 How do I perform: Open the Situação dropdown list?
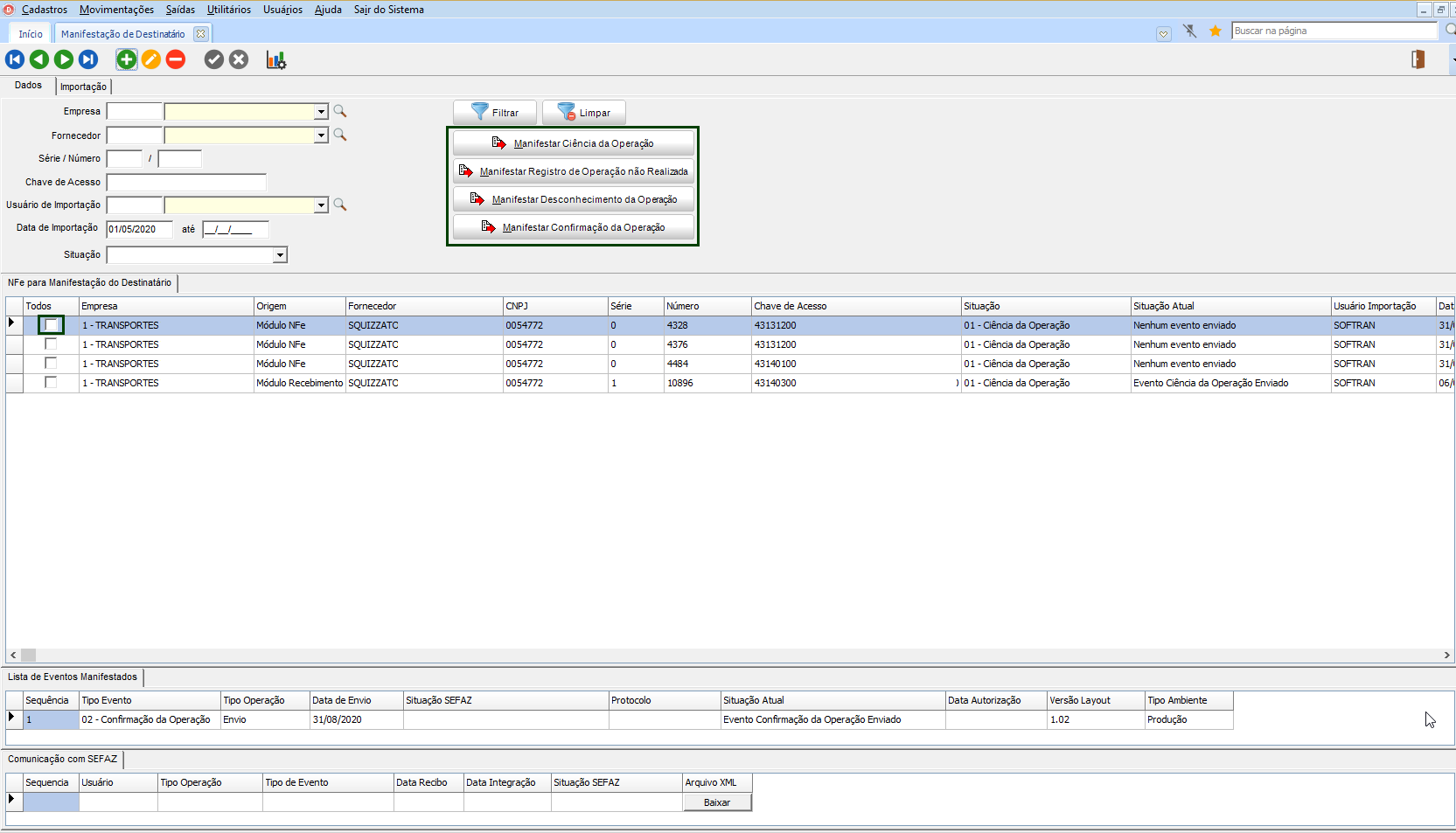[280, 255]
